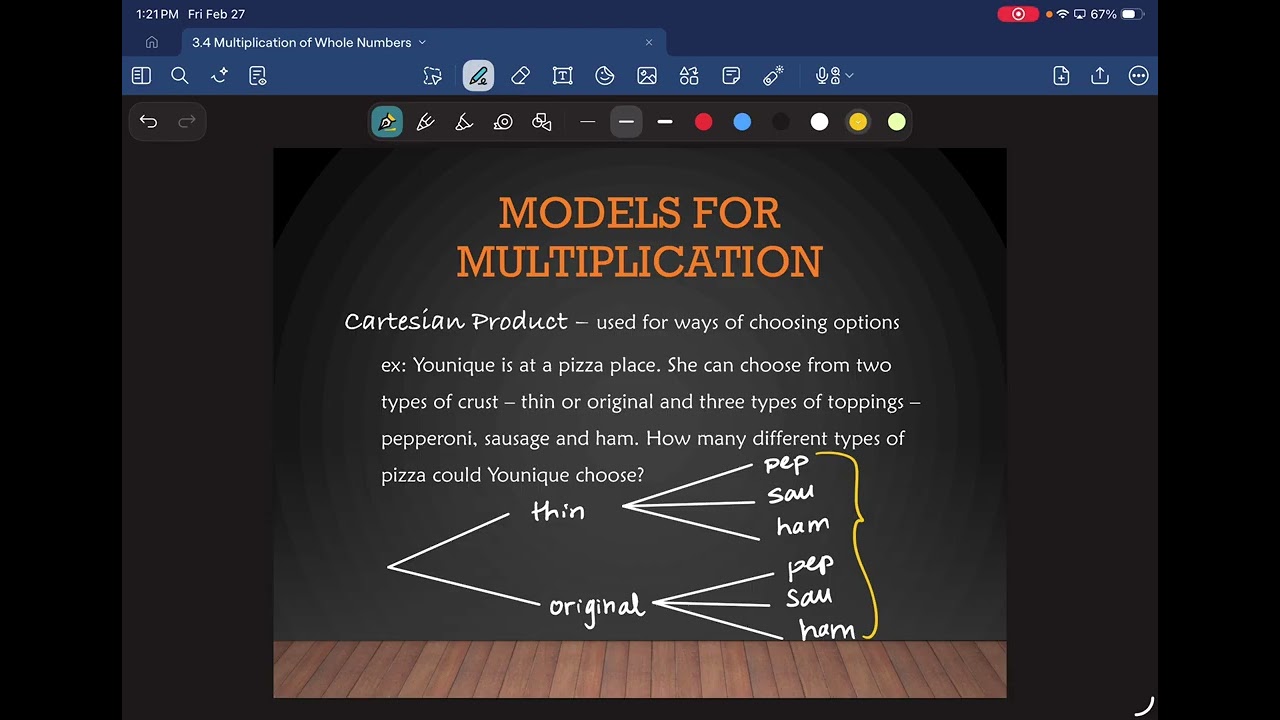Viewport: 1280px width, 720px height.
Task: Pick the white ink color
Action: (x=820, y=122)
